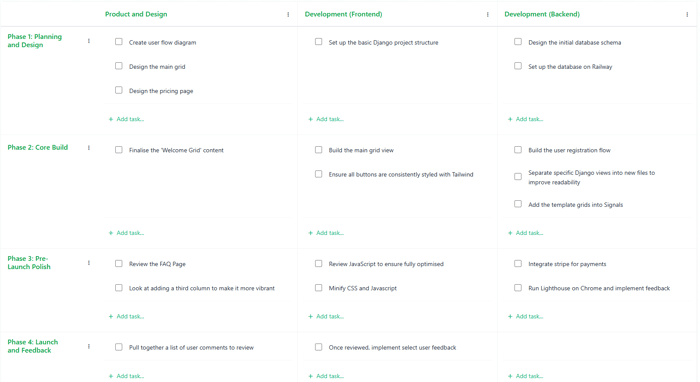Tick the 'Build the main grid view' checkbox
Image resolution: width=700 pixels, height=382 pixels.
[318, 149]
